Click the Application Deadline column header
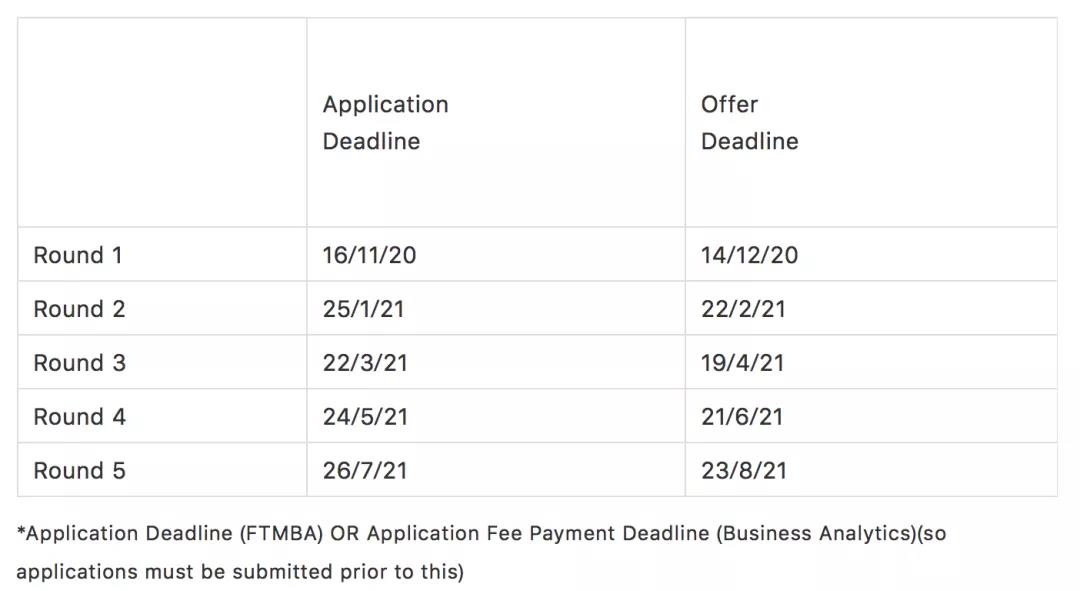The image size is (1080, 591). click(385, 123)
